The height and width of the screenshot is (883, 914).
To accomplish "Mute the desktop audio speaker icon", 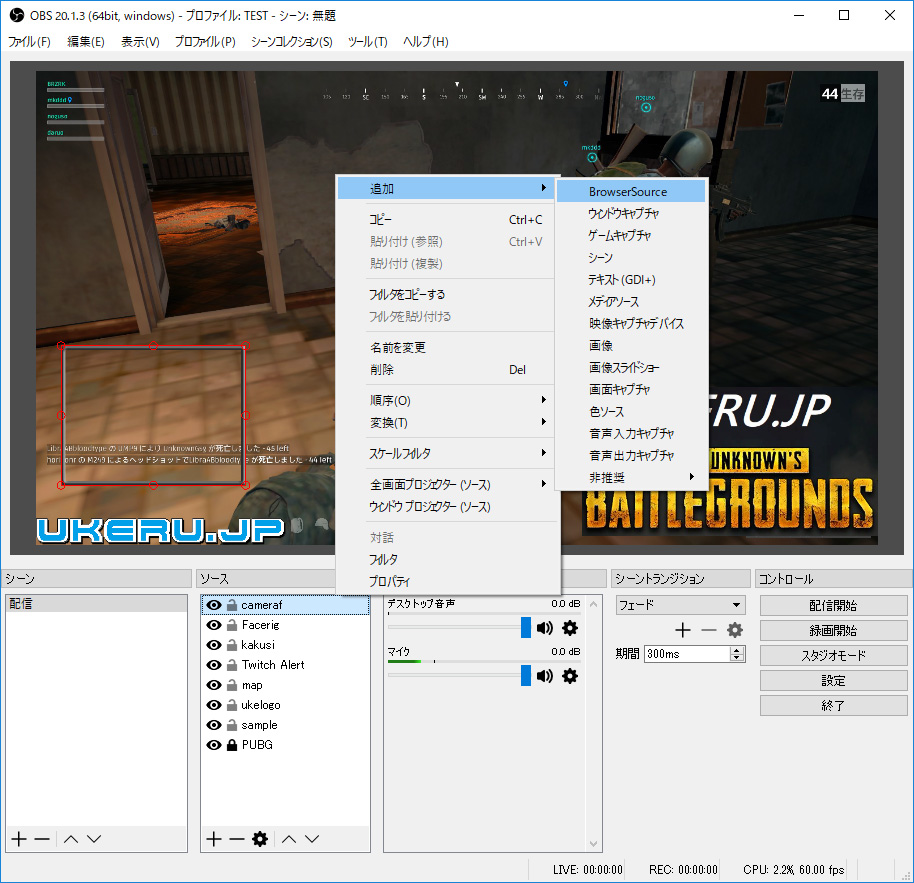I will (x=544, y=628).
